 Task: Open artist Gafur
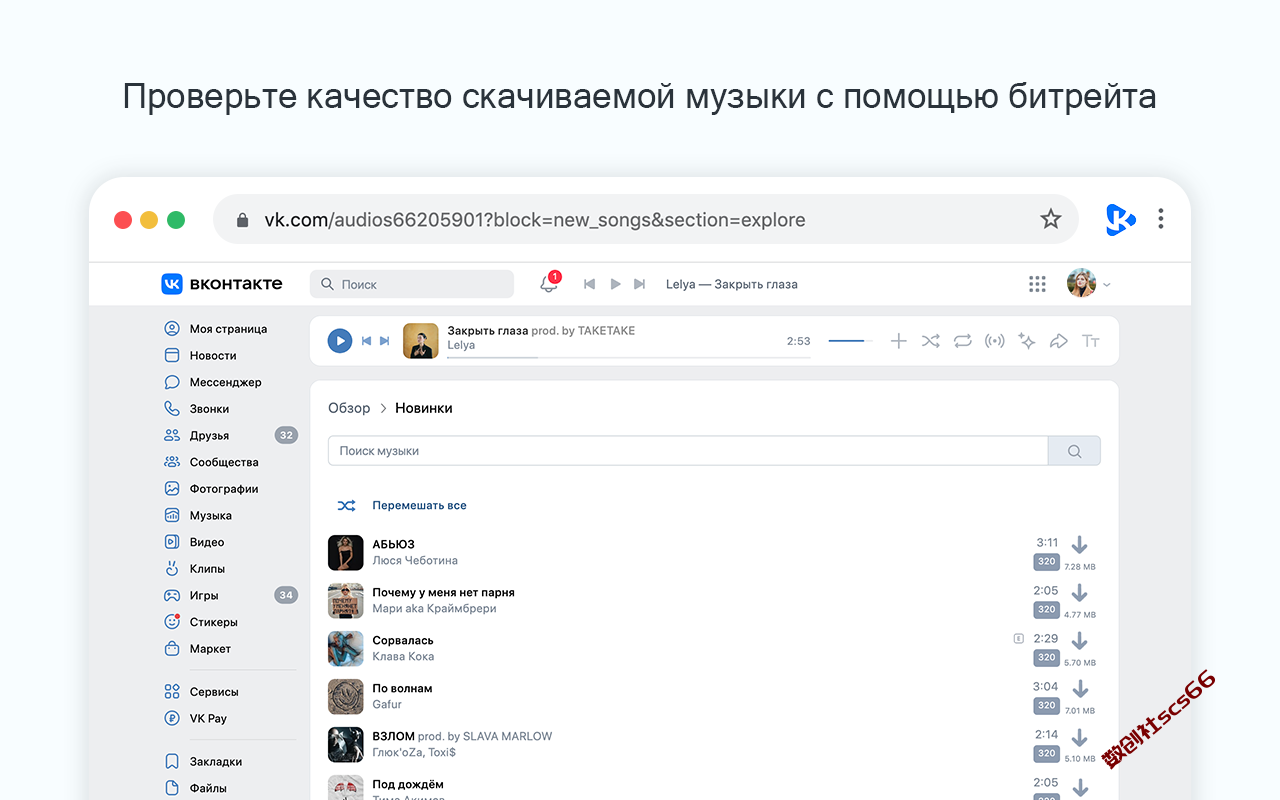[x=387, y=705]
